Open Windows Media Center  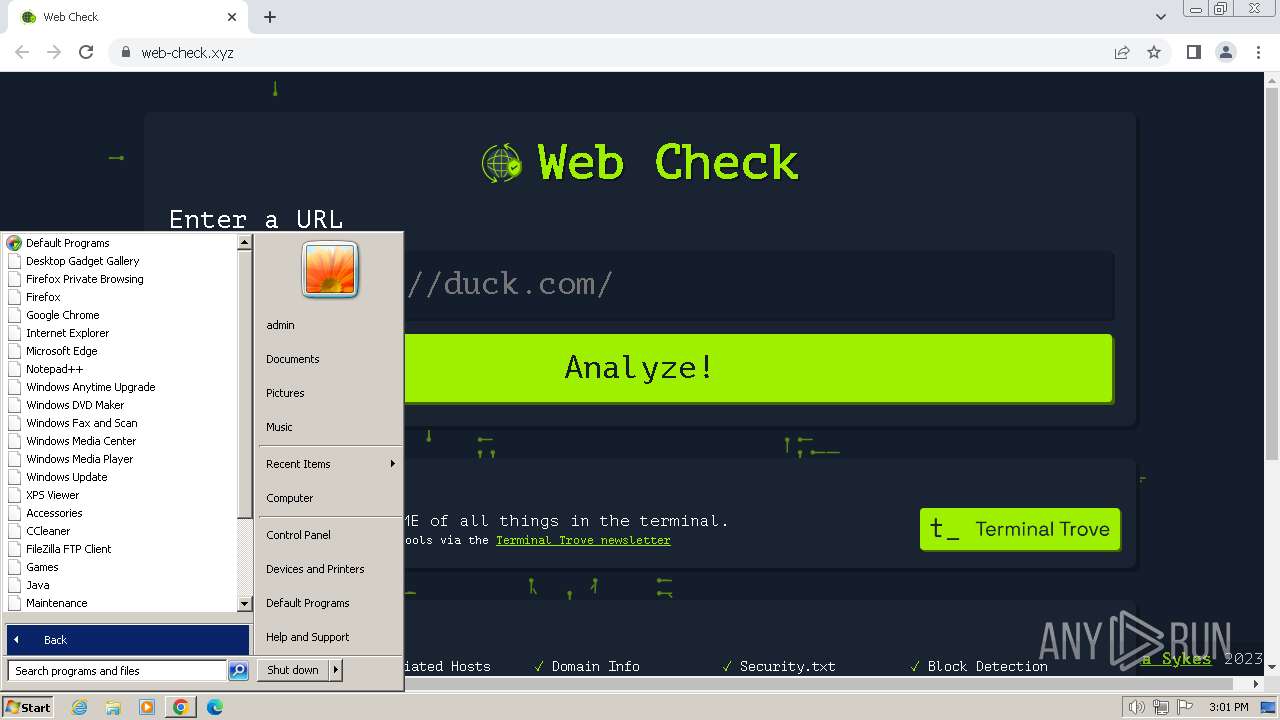tap(80, 441)
